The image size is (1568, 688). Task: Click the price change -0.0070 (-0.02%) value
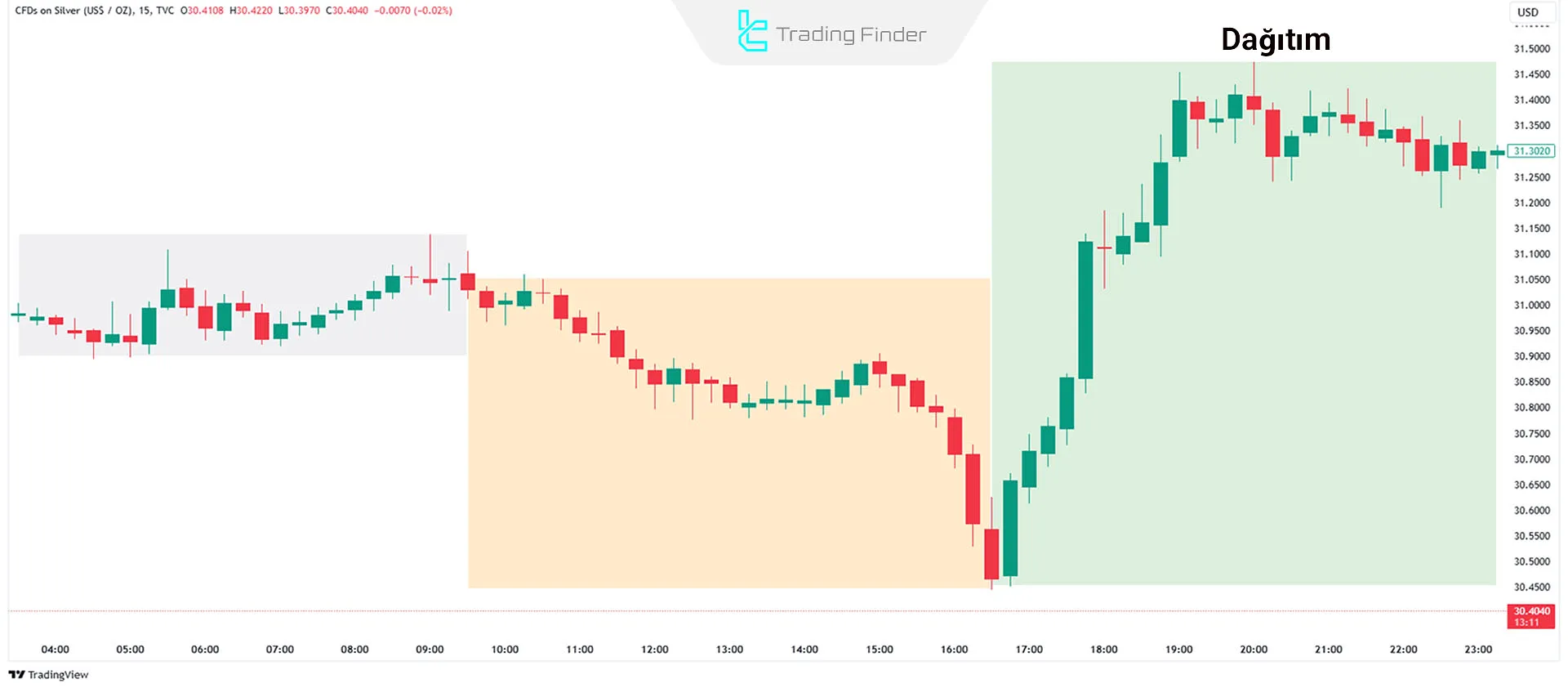pyautogui.click(x=413, y=11)
